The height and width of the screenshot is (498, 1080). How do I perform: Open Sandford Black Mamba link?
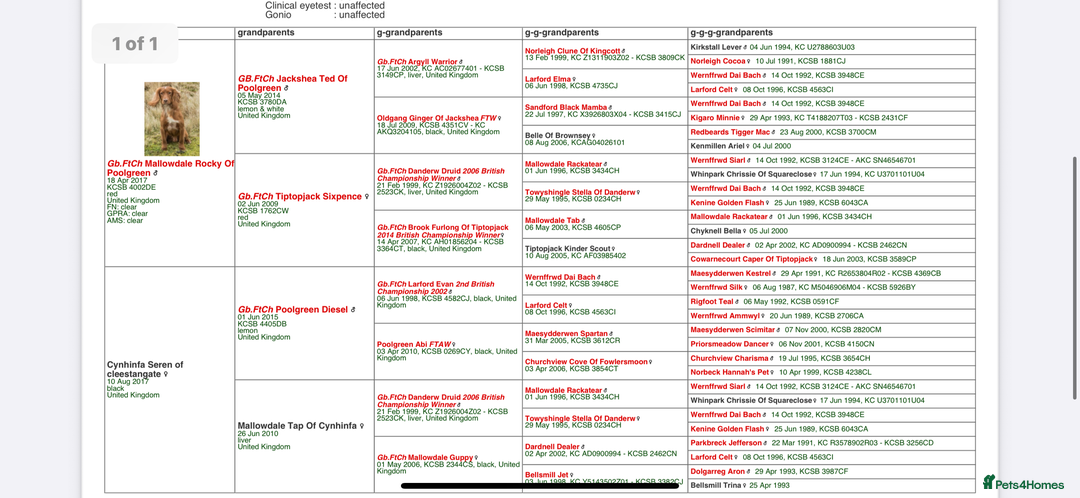[x=567, y=107]
